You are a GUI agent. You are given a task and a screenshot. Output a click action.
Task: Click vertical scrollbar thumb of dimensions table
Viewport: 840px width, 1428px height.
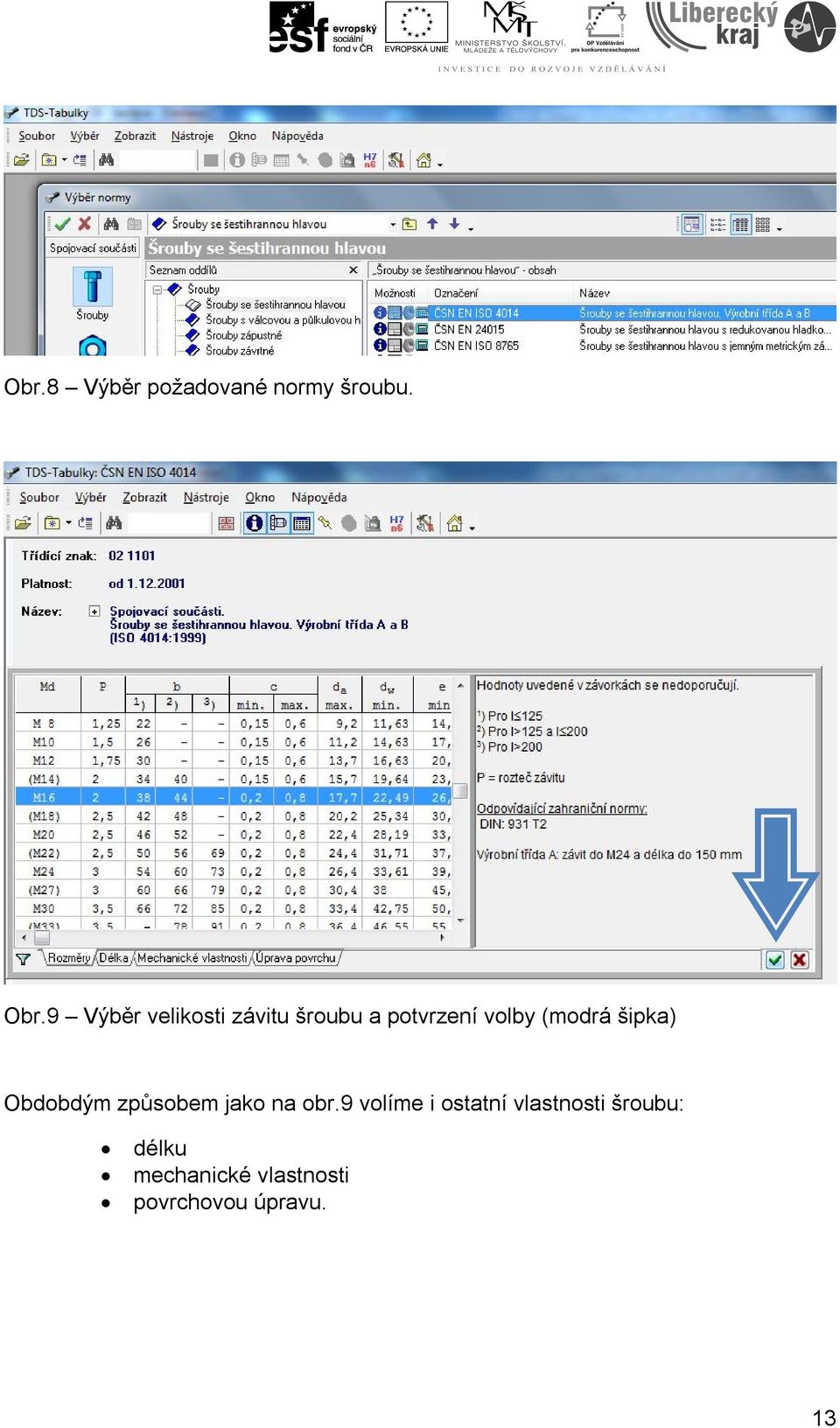pos(460,791)
